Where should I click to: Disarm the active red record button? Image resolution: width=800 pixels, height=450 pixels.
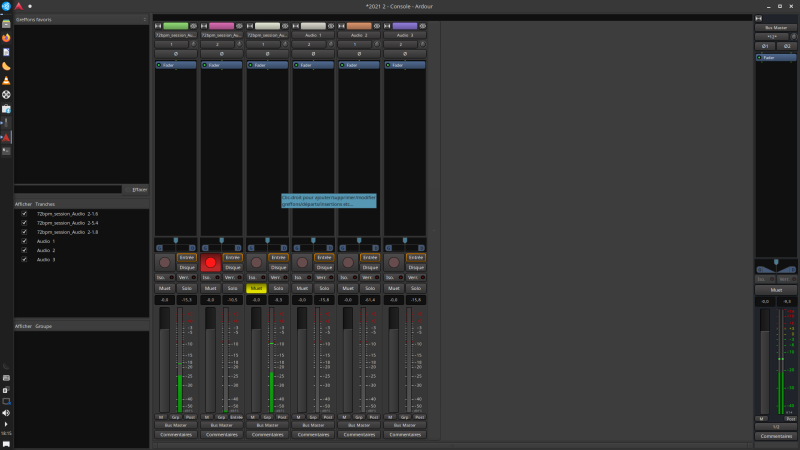[x=210, y=262]
